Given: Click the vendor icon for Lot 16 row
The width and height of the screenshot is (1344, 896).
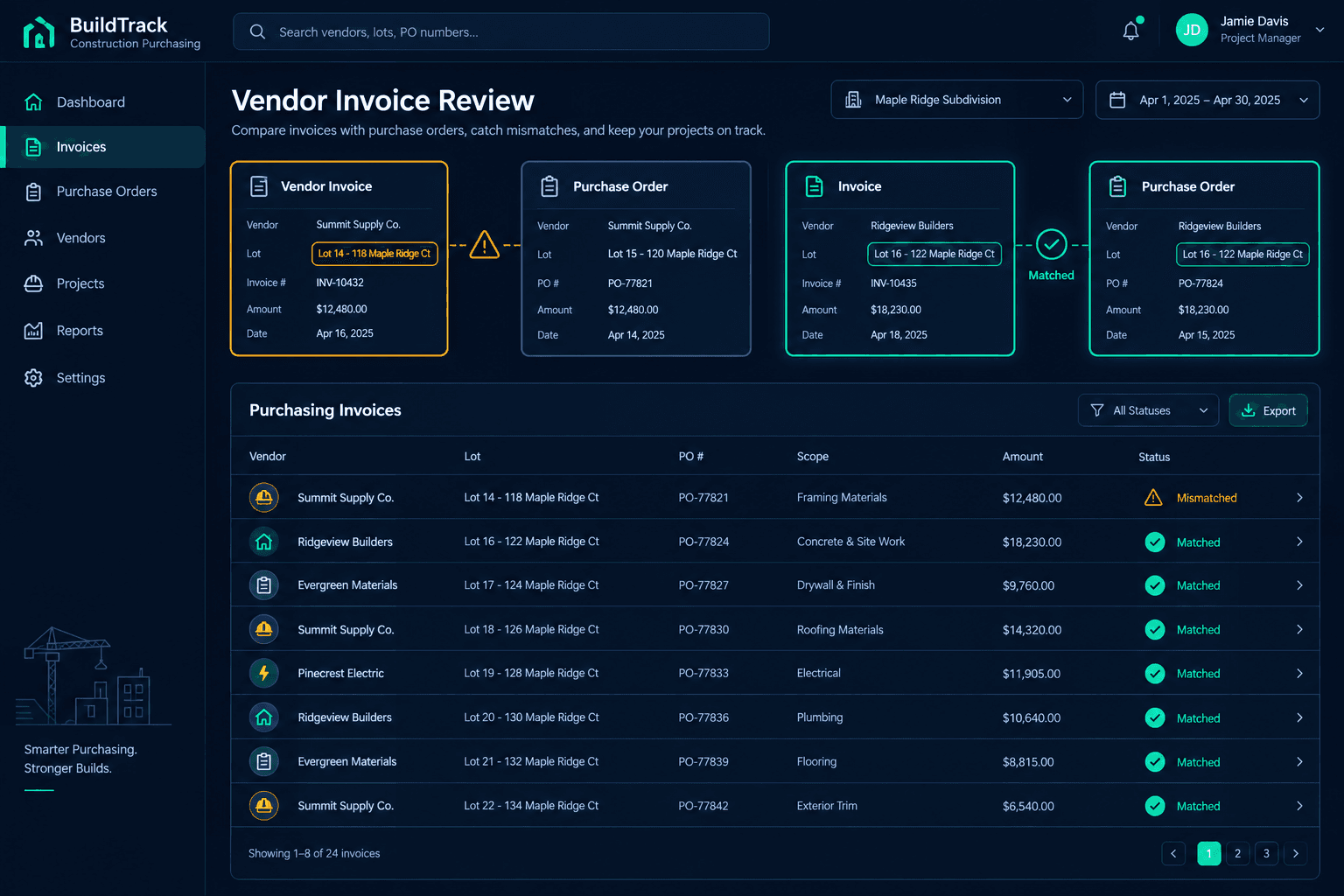Looking at the screenshot, I should coord(264,542).
